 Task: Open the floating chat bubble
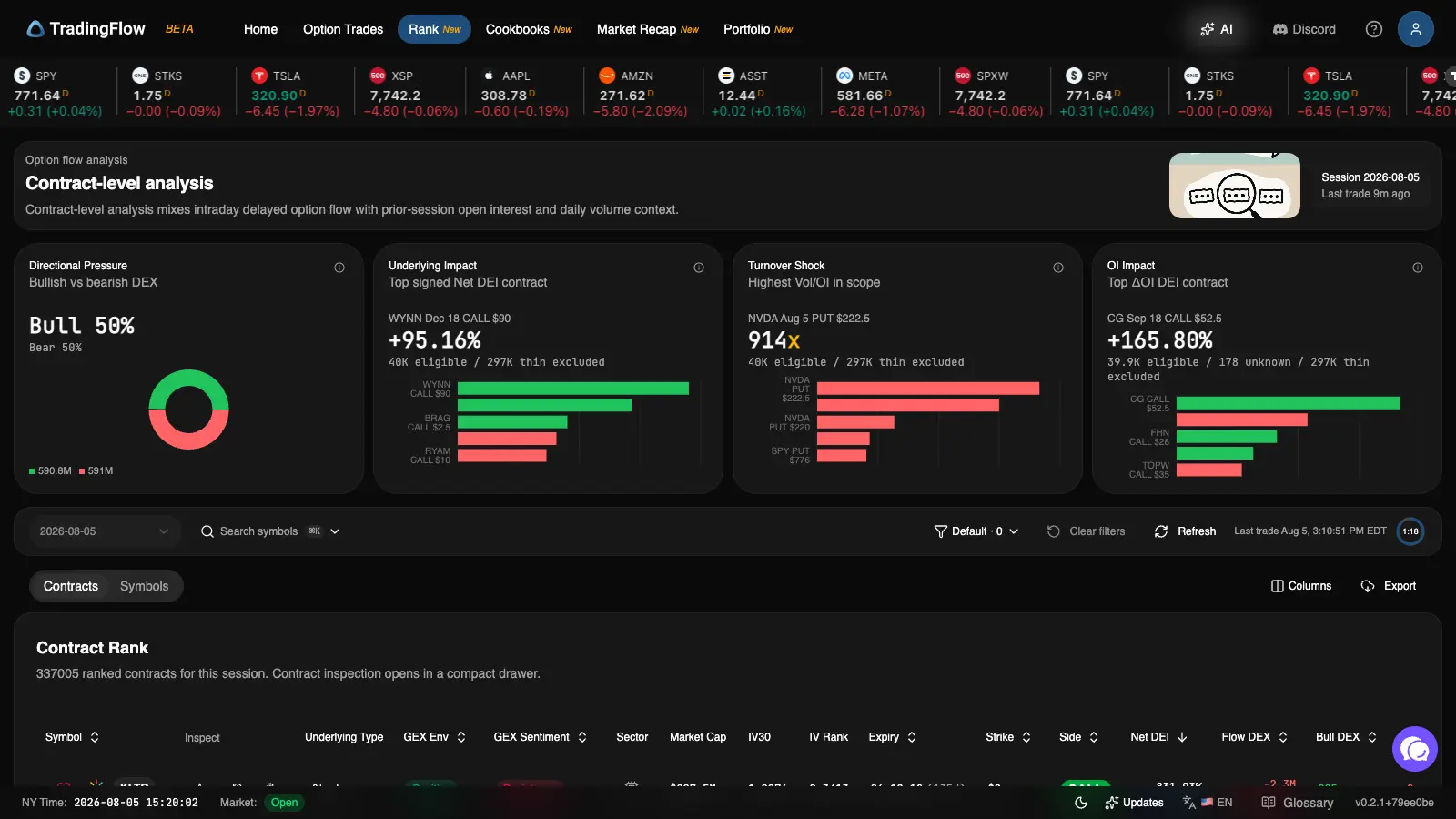click(x=1415, y=749)
